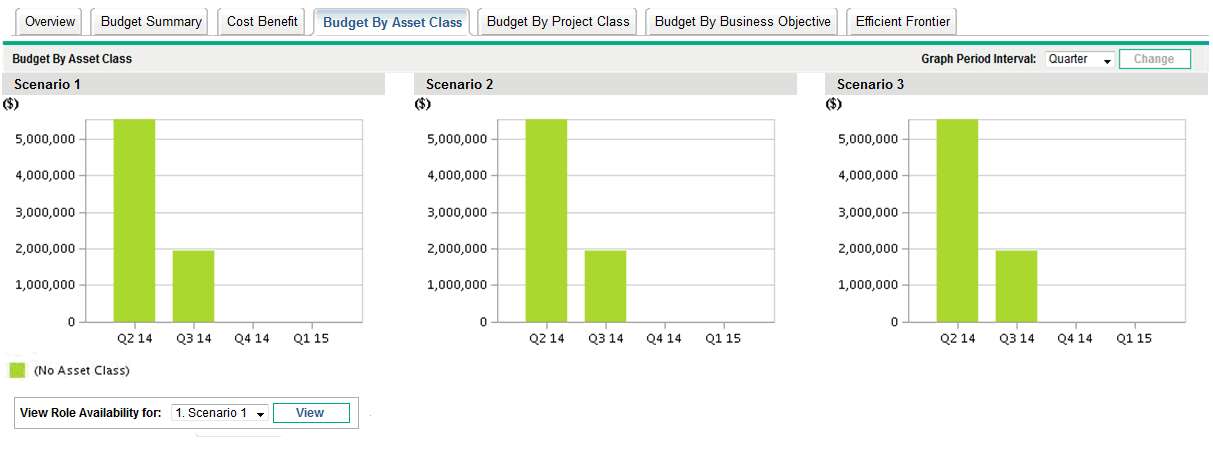The width and height of the screenshot is (1213, 450).
Task: Click the Q2 14 bar in Scenario 1
Action: [134, 220]
